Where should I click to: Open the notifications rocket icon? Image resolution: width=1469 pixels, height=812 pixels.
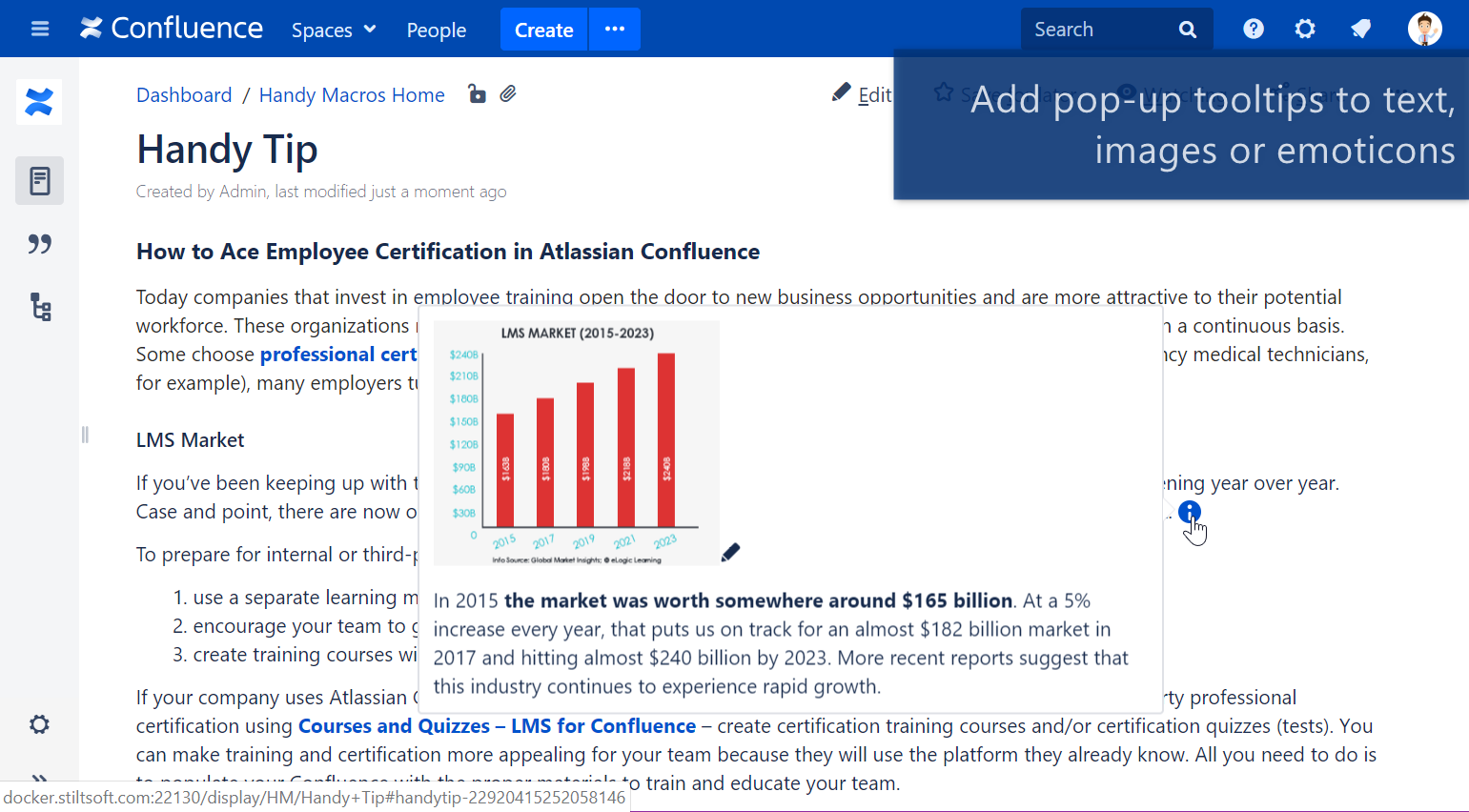pos(1361,30)
